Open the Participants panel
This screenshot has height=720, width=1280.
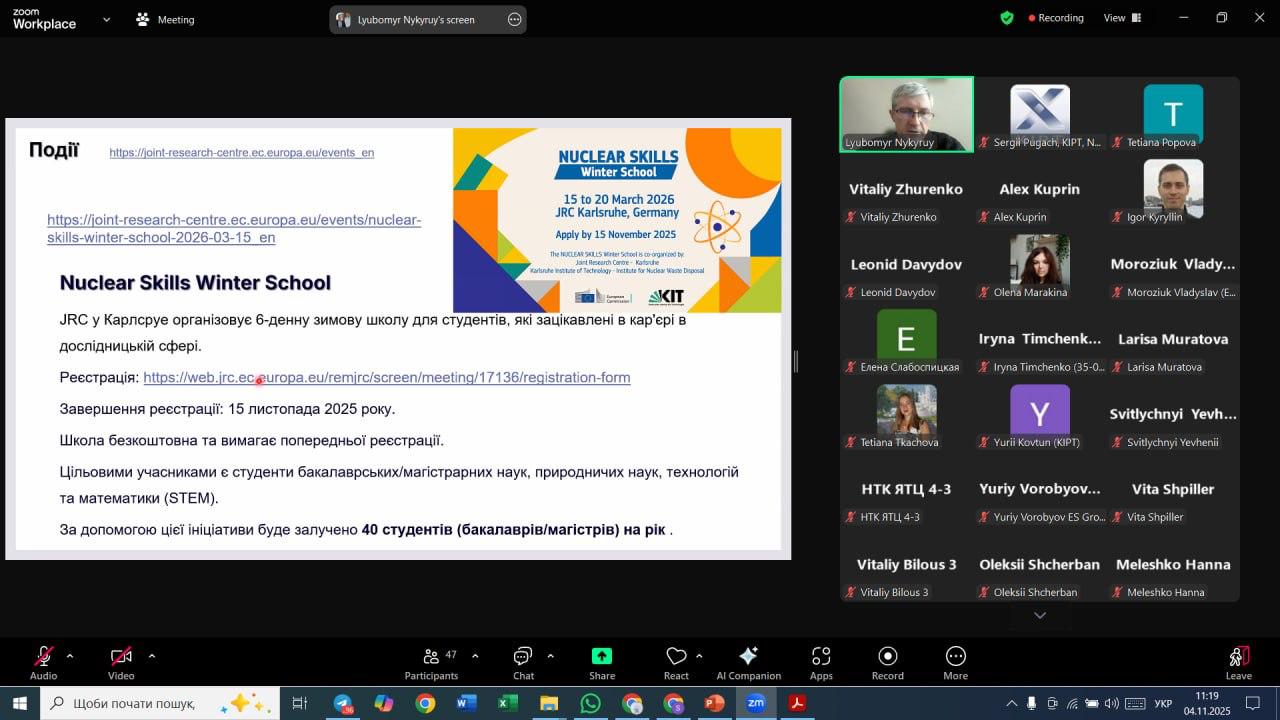431,662
